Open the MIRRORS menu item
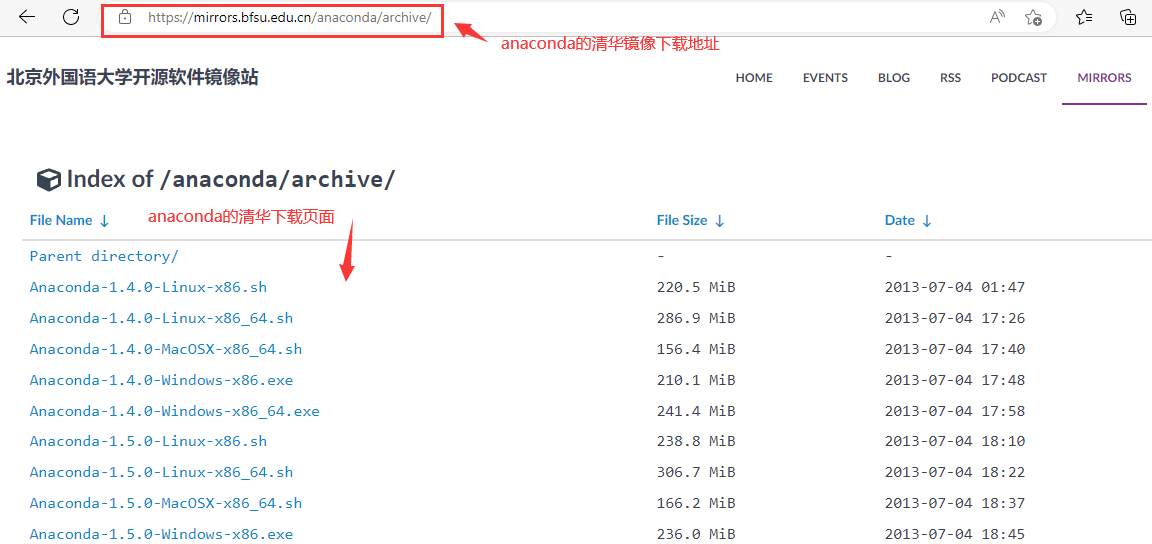 click(1104, 78)
